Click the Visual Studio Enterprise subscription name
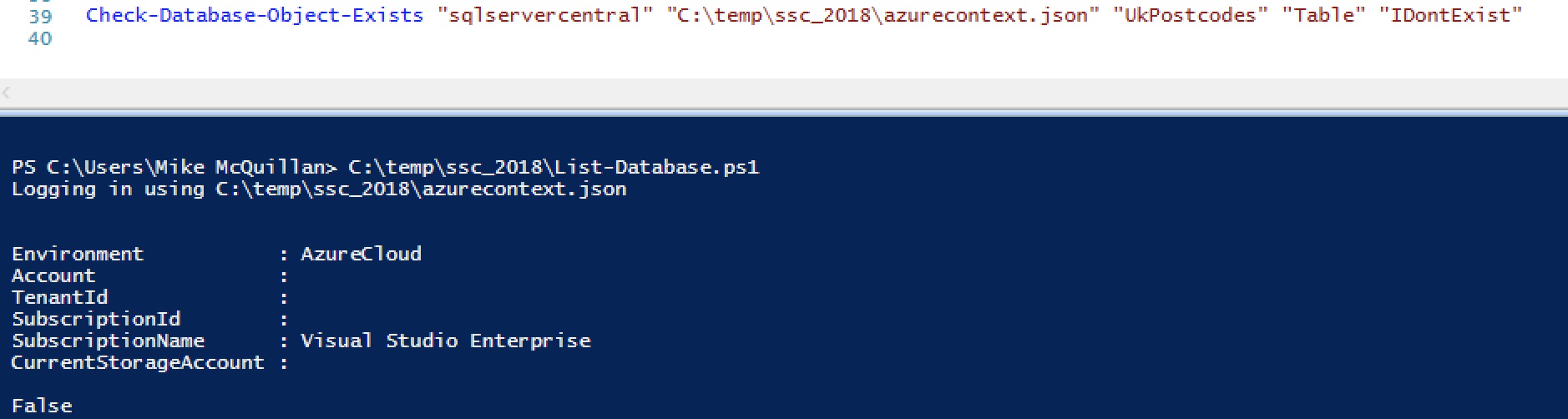Viewport: 1568px width, 419px height. [445, 341]
